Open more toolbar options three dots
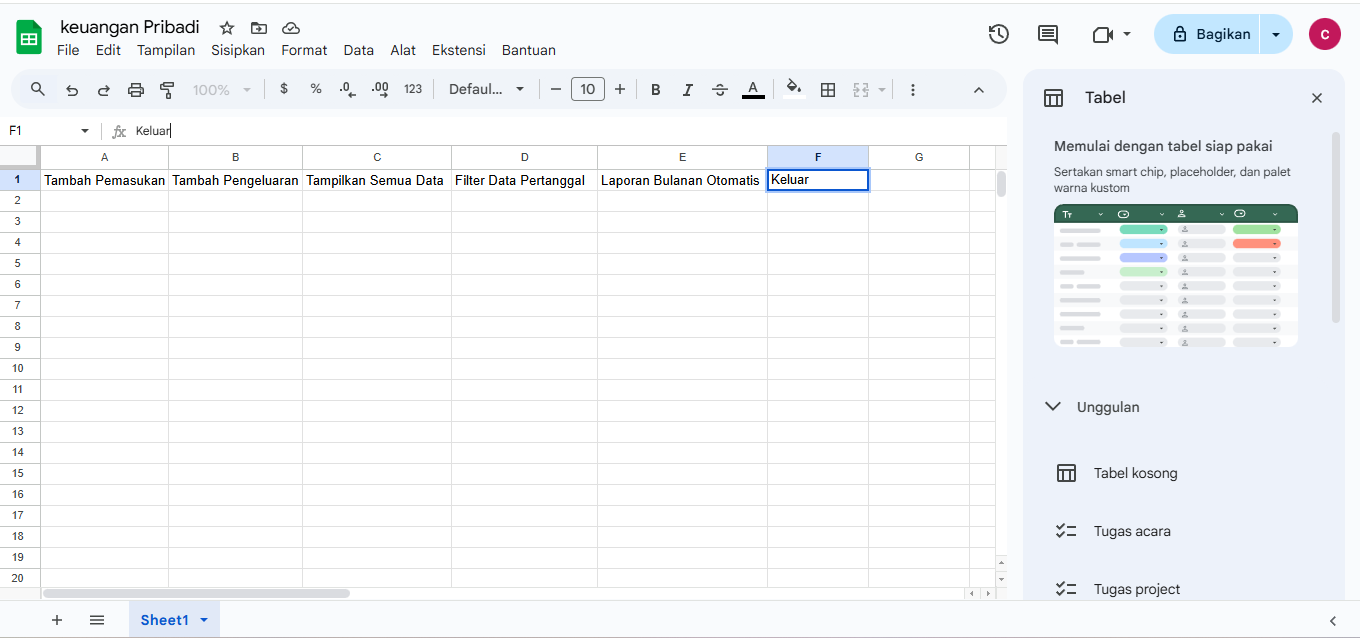This screenshot has height=638, width=1360. pyautogui.click(x=912, y=89)
